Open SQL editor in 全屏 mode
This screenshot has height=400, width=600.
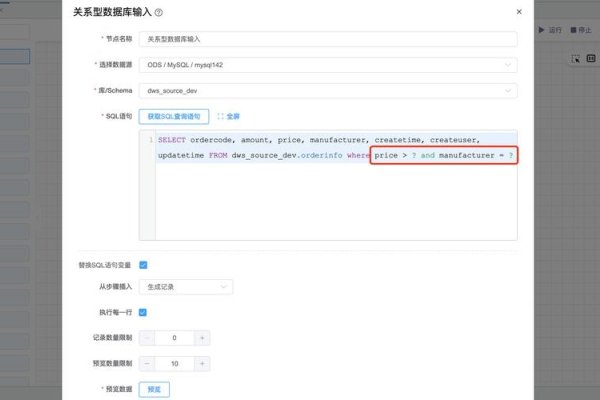pos(228,116)
